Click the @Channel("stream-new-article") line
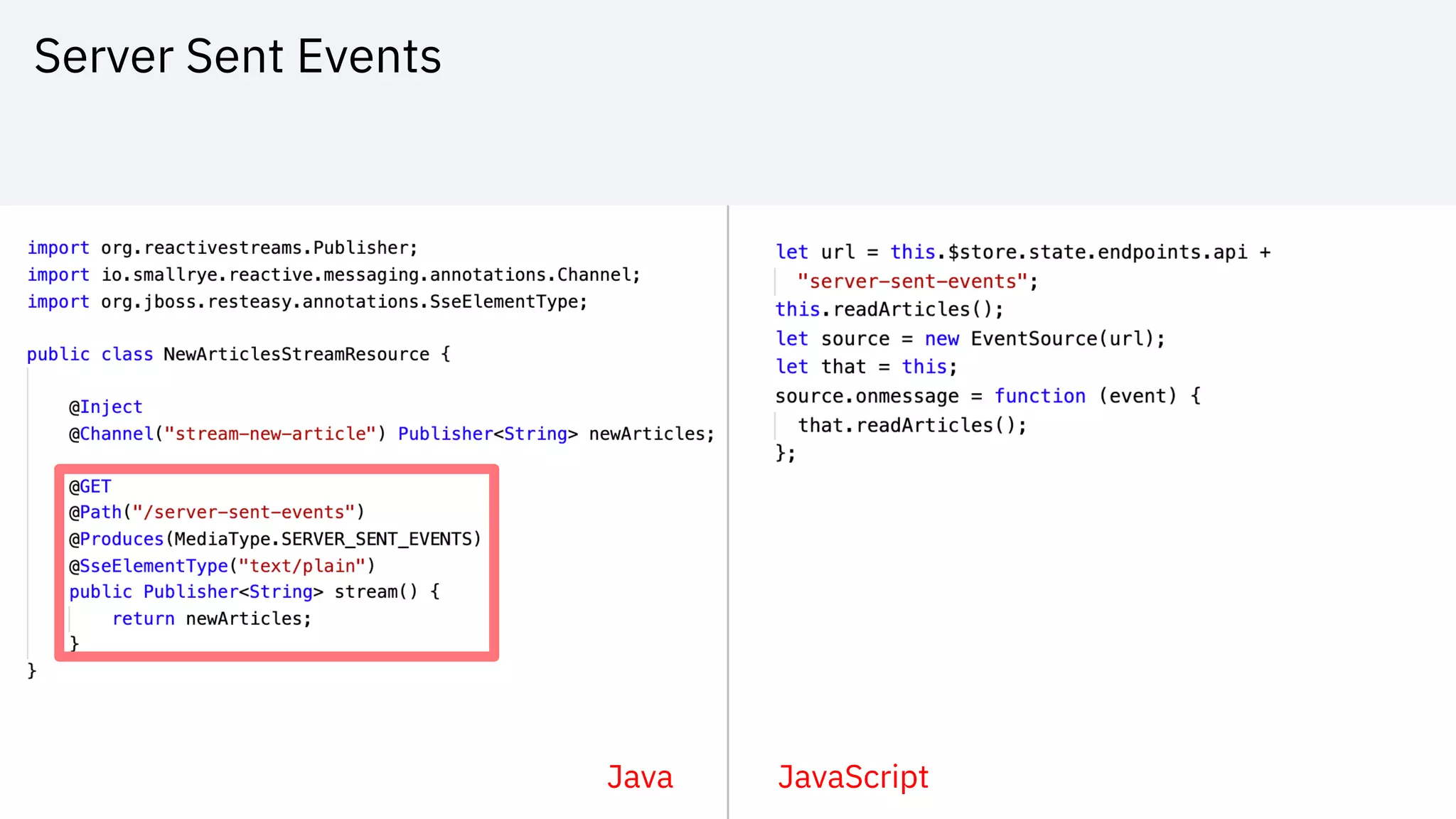 392,434
